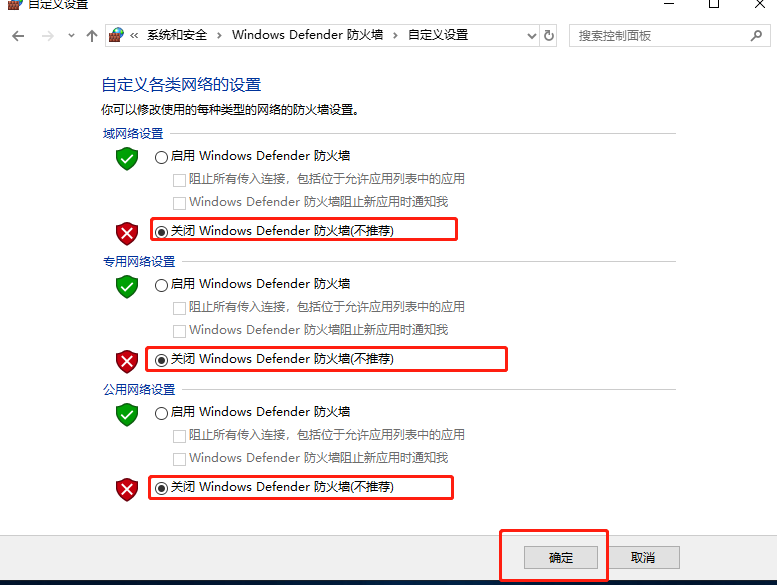The height and width of the screenshot is (585, 777).
Task: Click the firewall icon in the address bar
Action: point(116,35)
